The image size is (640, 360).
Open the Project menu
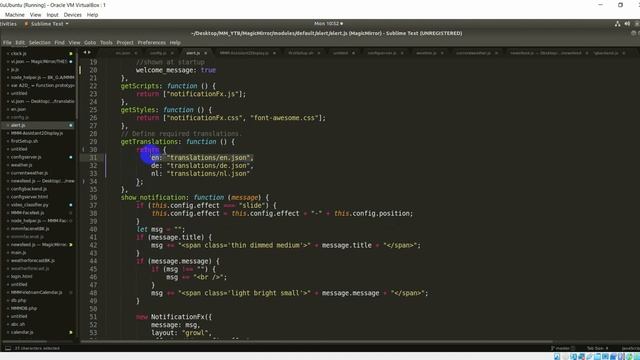pos(125,42)
